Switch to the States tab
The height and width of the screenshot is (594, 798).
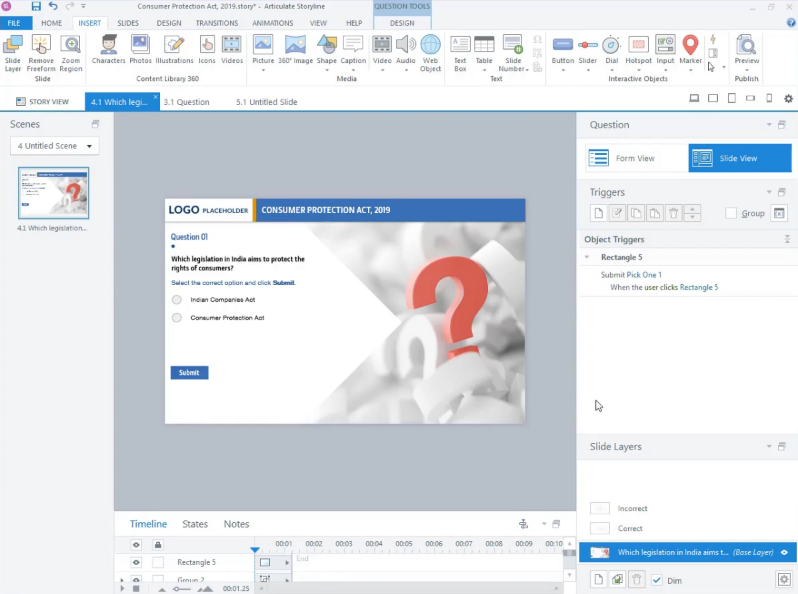[195, 524]
